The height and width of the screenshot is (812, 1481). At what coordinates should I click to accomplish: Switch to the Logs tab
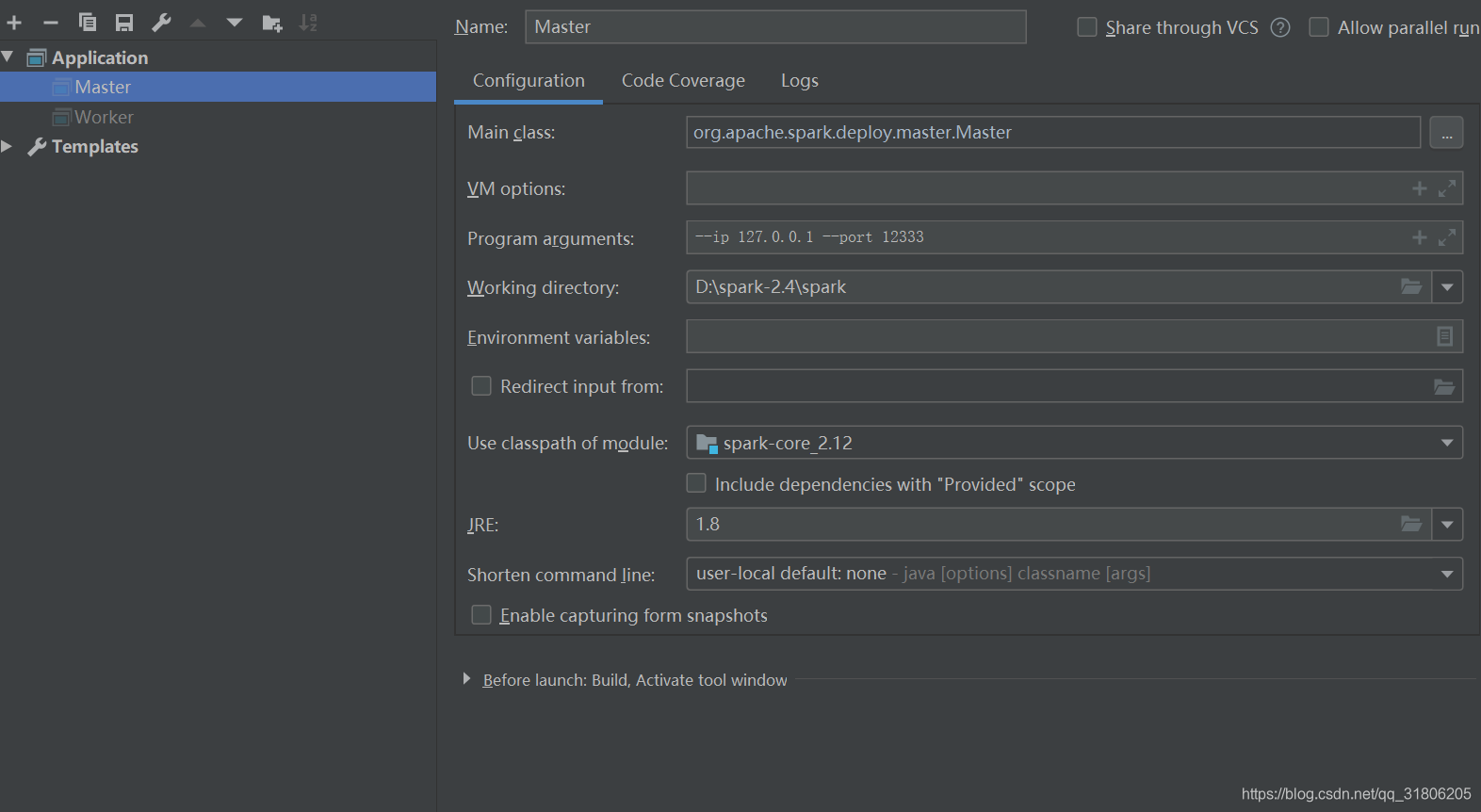(x=800, y=81)
